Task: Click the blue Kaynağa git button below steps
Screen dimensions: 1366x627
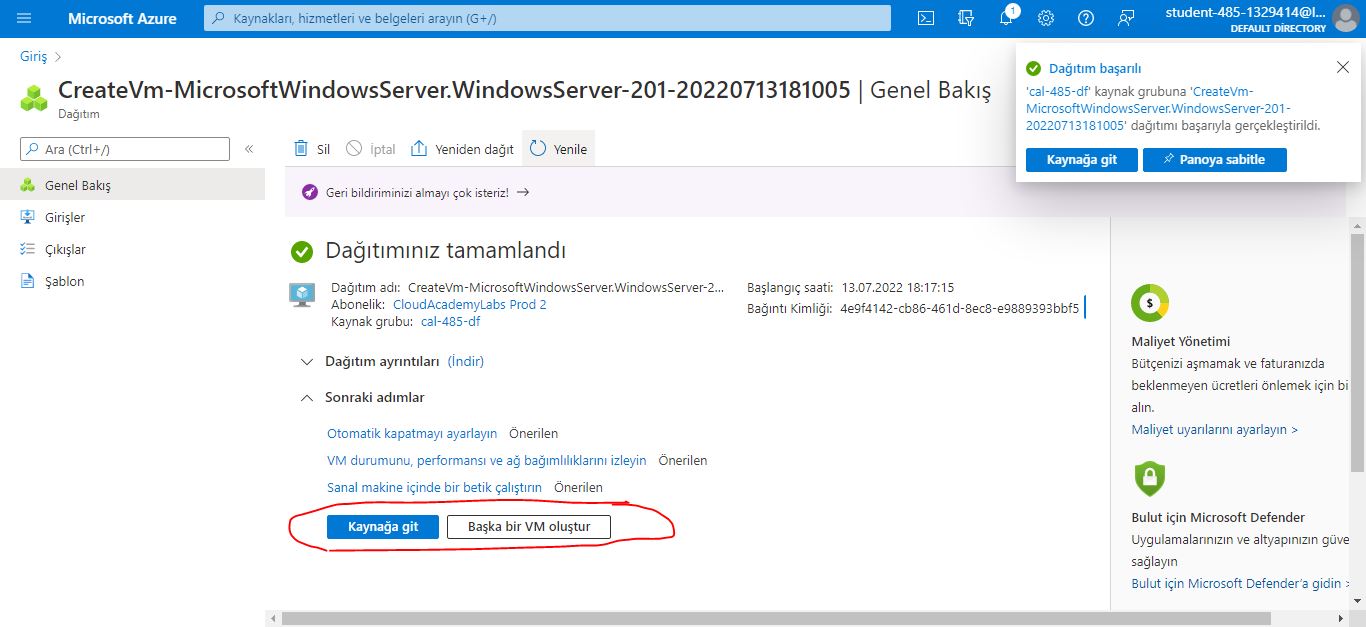Action: tap(383, 527)
